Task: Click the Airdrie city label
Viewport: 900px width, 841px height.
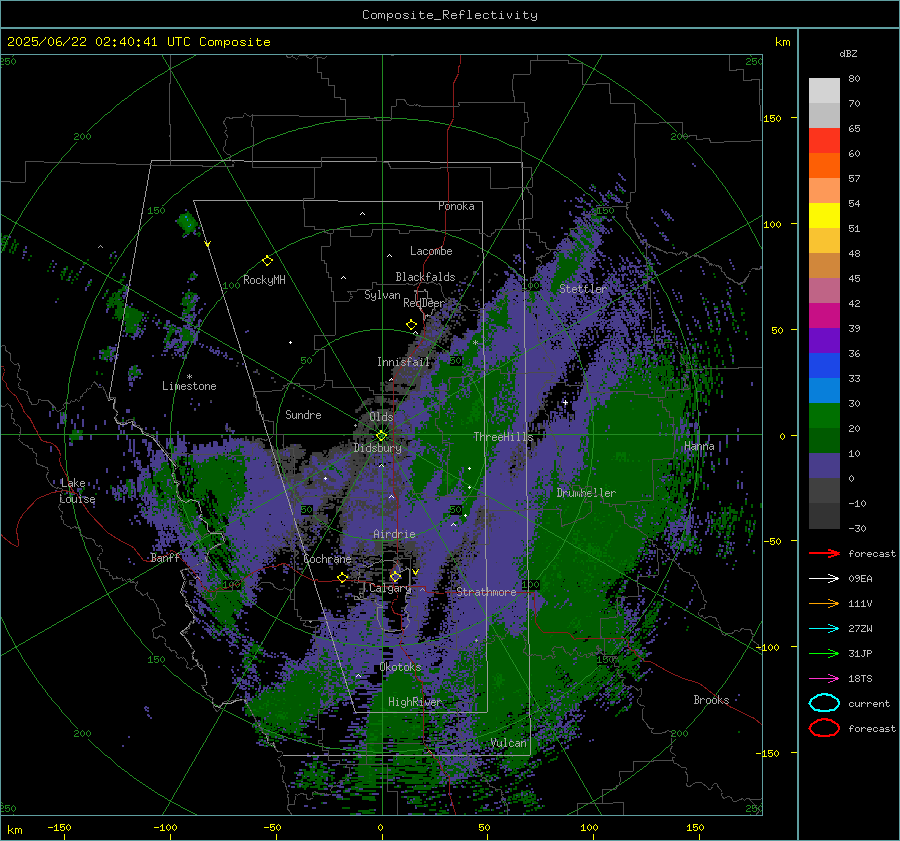Action: (394, 534)
